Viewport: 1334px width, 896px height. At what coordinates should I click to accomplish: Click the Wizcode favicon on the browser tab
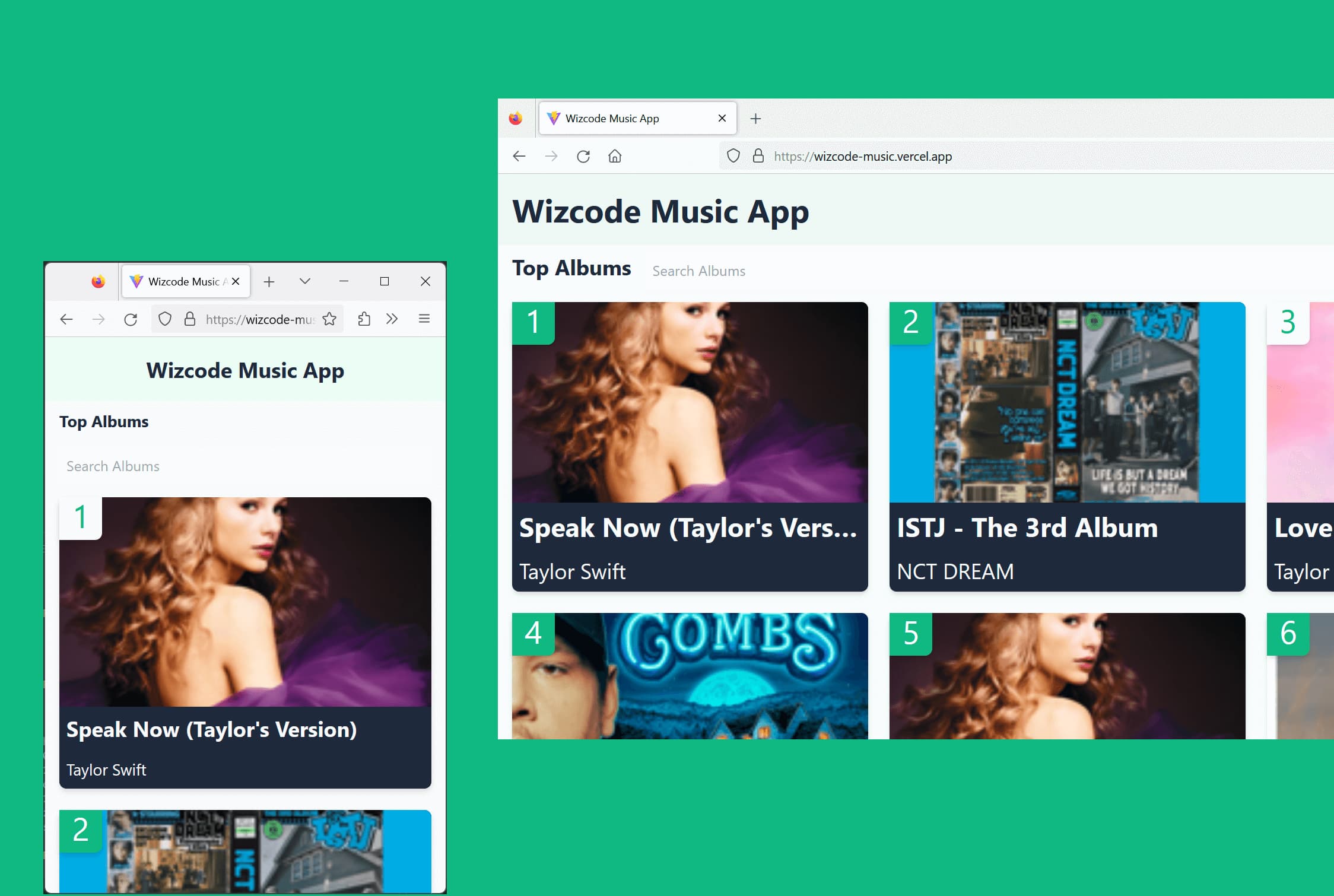553,118
